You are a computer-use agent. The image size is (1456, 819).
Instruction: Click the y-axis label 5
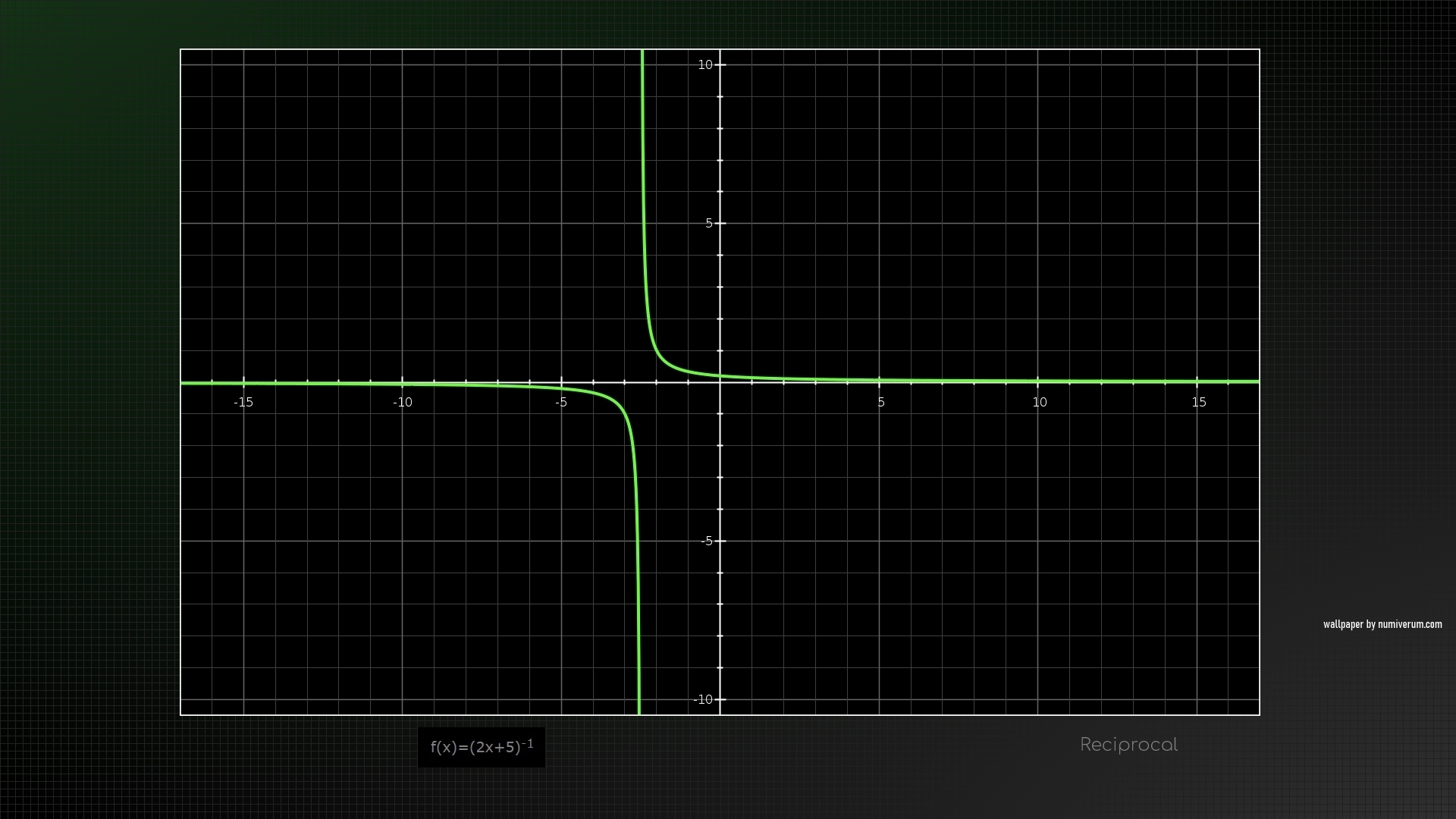click(x=709, y=223)
